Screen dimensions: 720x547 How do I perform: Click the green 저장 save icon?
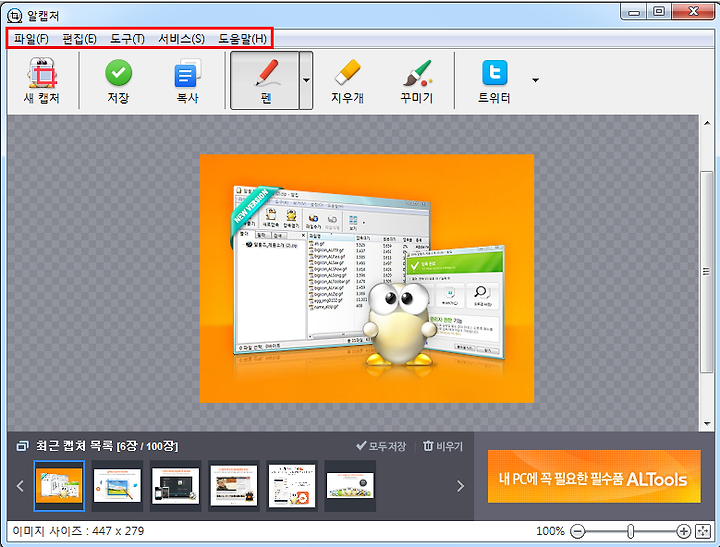118,73
